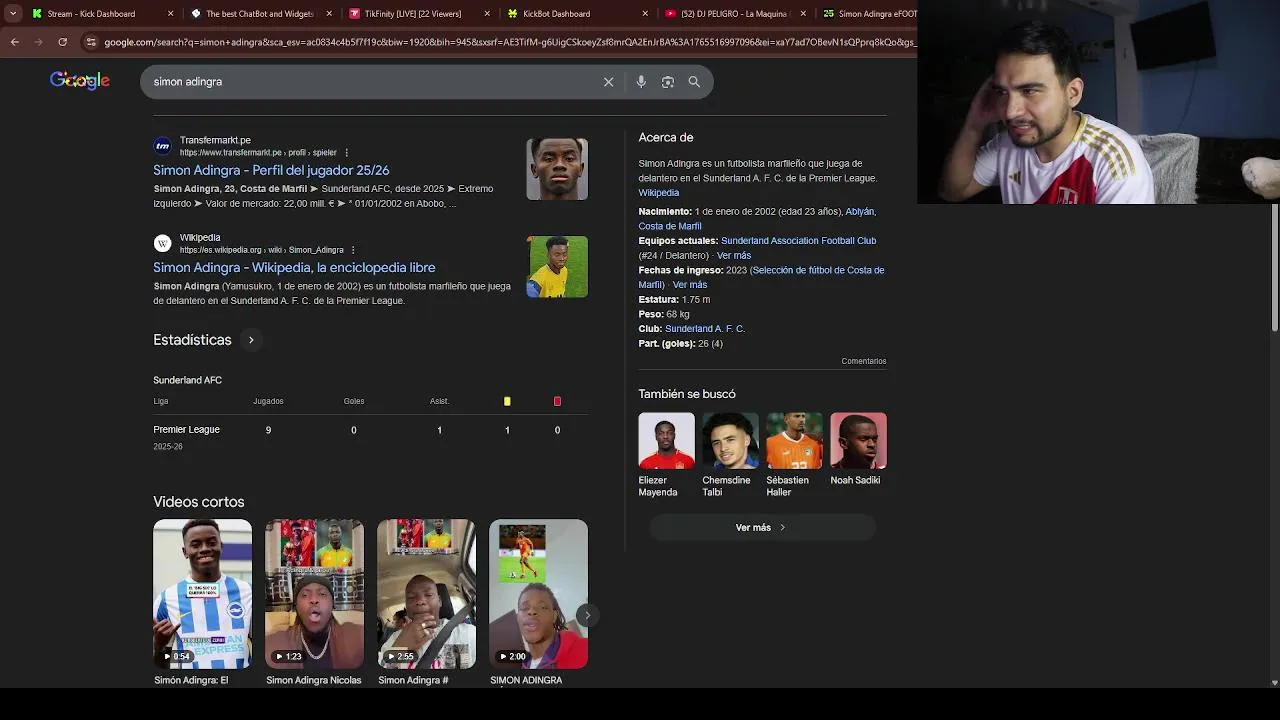Open Sébastien Haller related search

click(x=794, y=455)
